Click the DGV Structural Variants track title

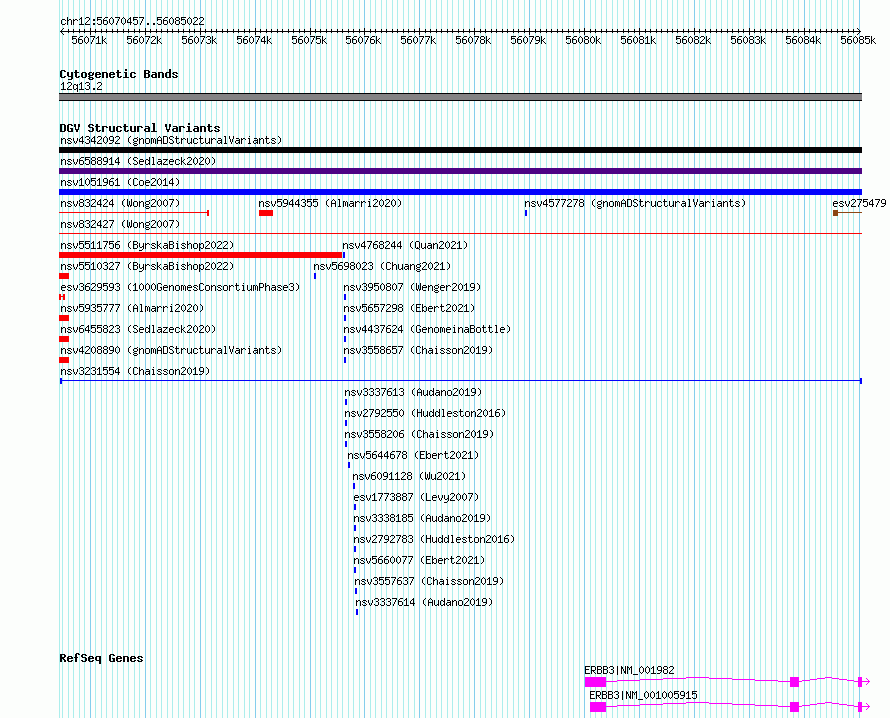pos(140,128)
